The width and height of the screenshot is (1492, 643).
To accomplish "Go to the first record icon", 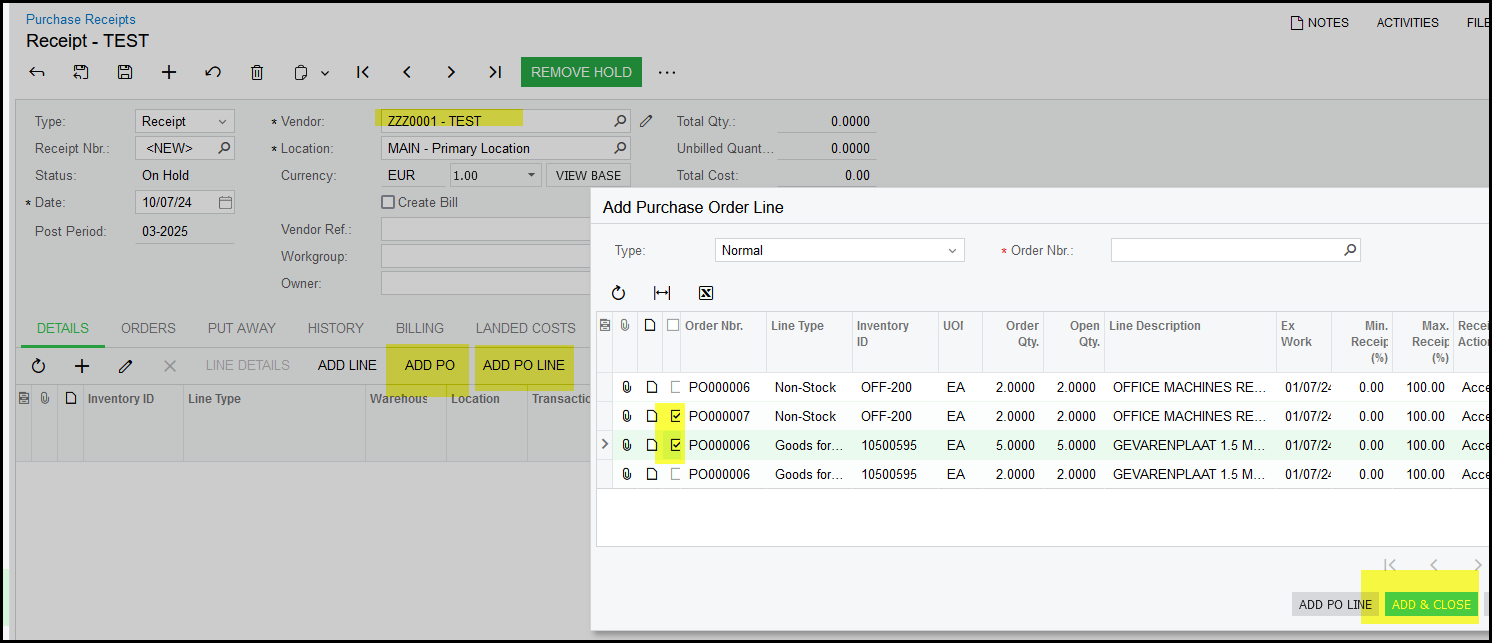I will [363, 72].
